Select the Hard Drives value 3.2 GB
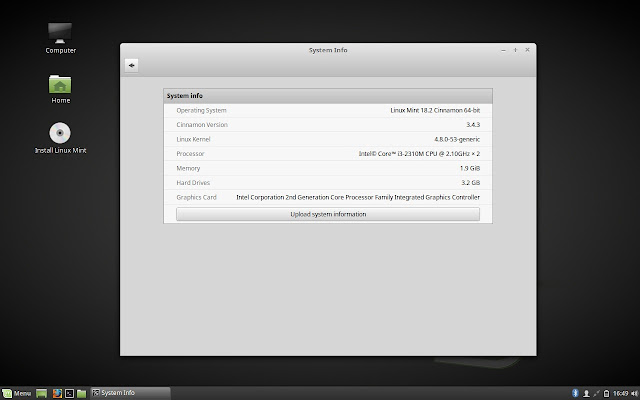This screenshot has width=640, height=400. 471,183
